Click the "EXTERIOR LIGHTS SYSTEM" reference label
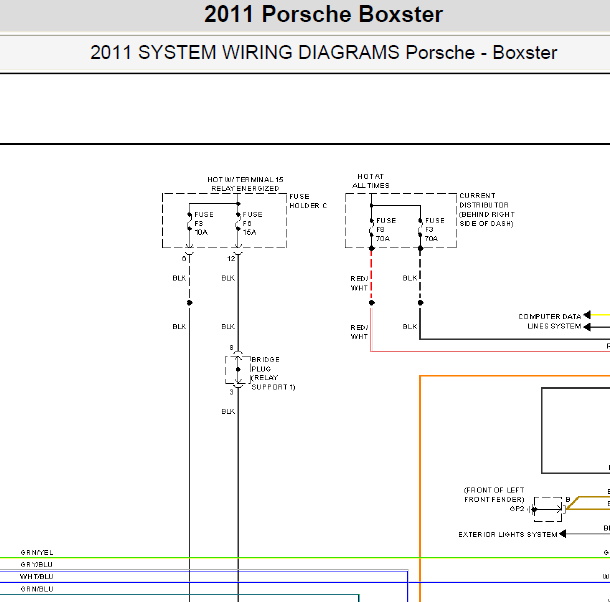610x602 pixels. [508, 534]
